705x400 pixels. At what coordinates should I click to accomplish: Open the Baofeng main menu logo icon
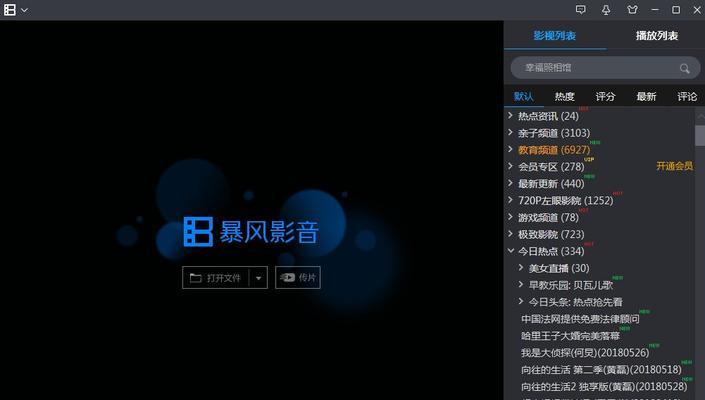9,10
